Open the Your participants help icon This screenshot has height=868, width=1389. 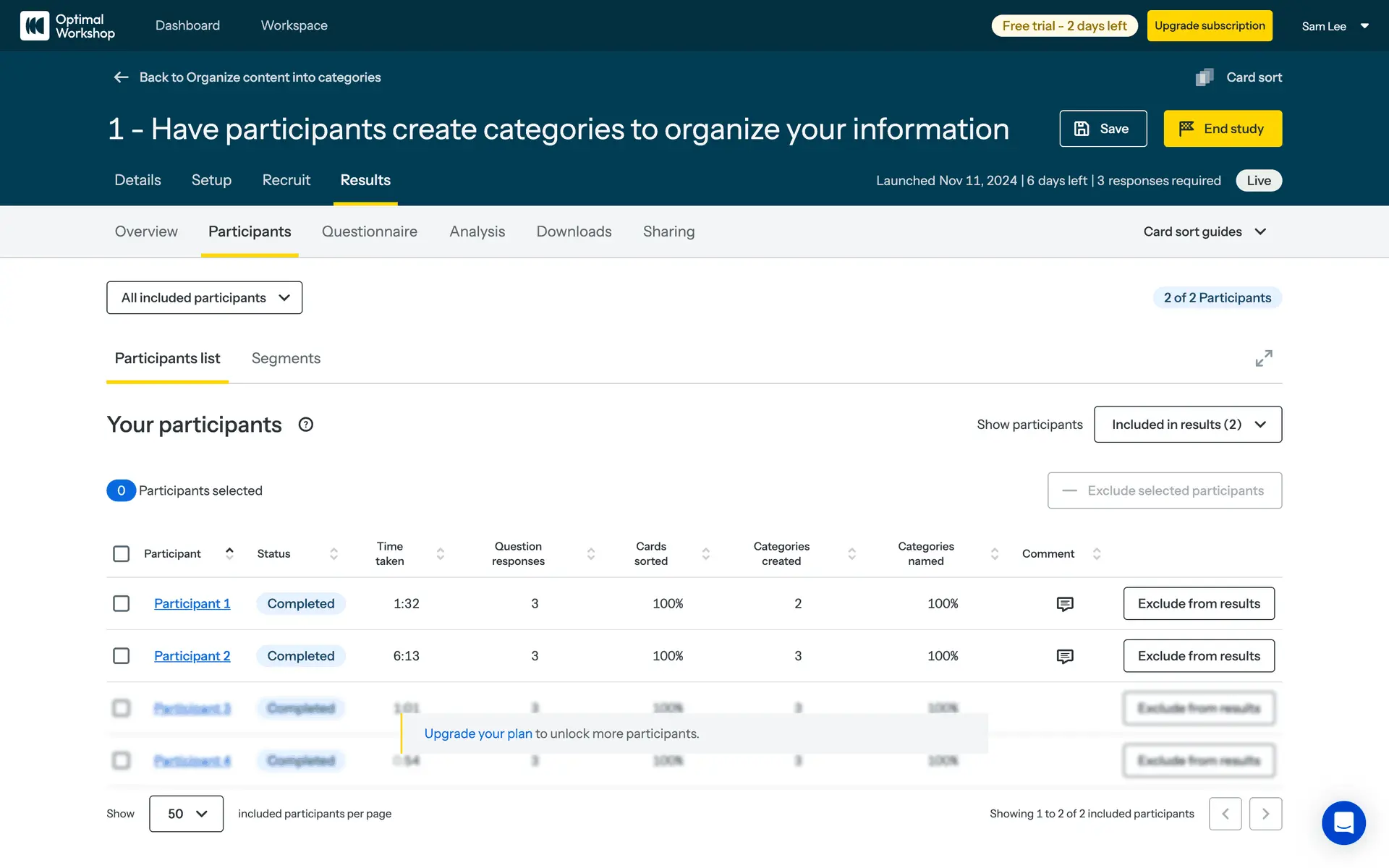point(305,425)
